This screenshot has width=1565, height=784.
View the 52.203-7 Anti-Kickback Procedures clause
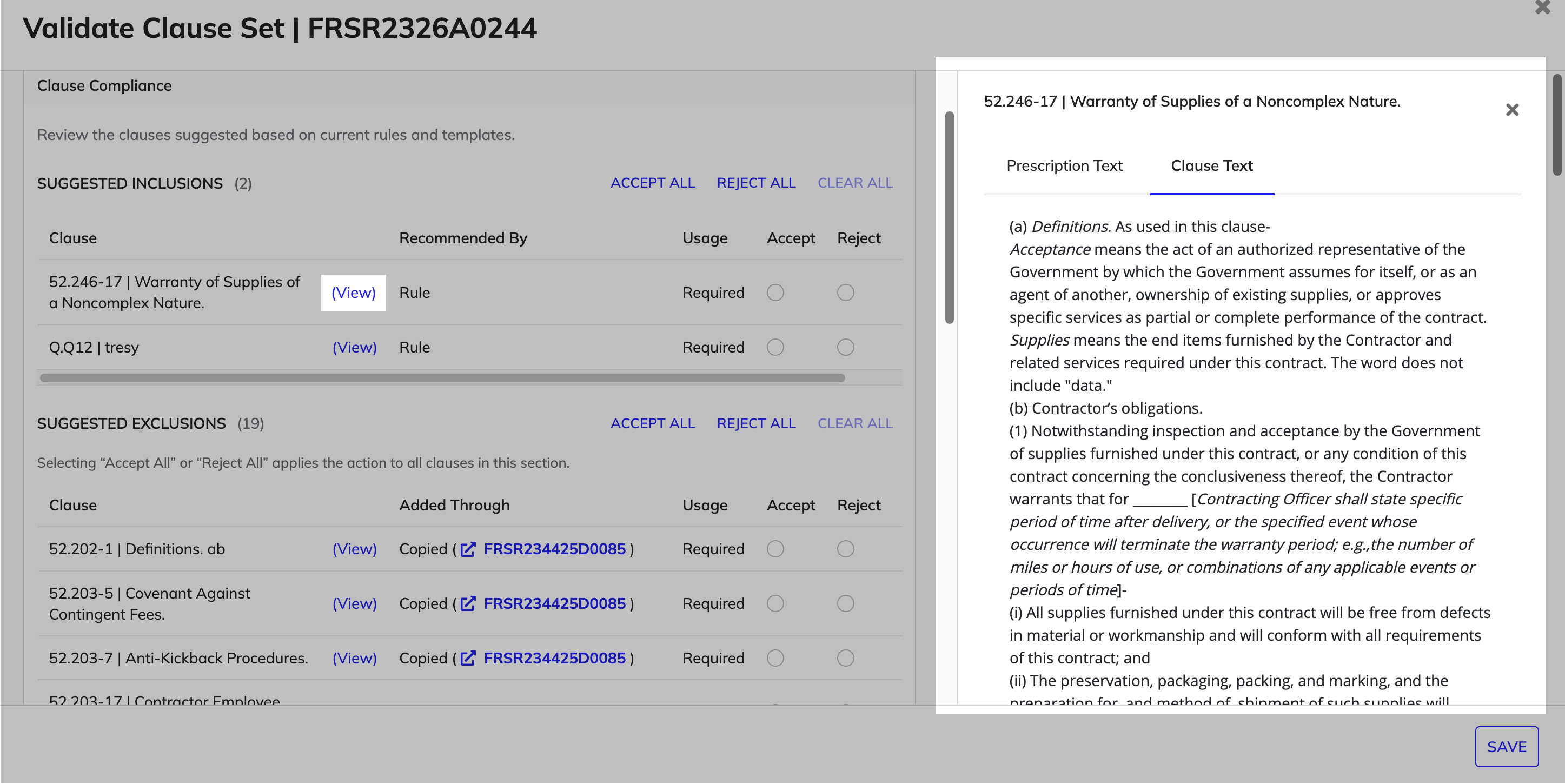click(x=354, y=659)
